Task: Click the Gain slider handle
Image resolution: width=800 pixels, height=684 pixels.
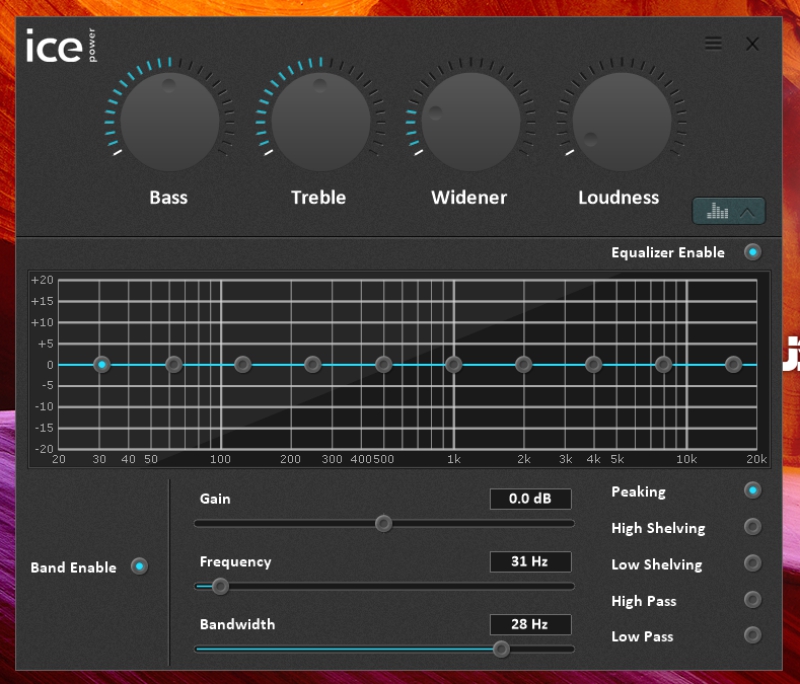Action: pos(383,523)
